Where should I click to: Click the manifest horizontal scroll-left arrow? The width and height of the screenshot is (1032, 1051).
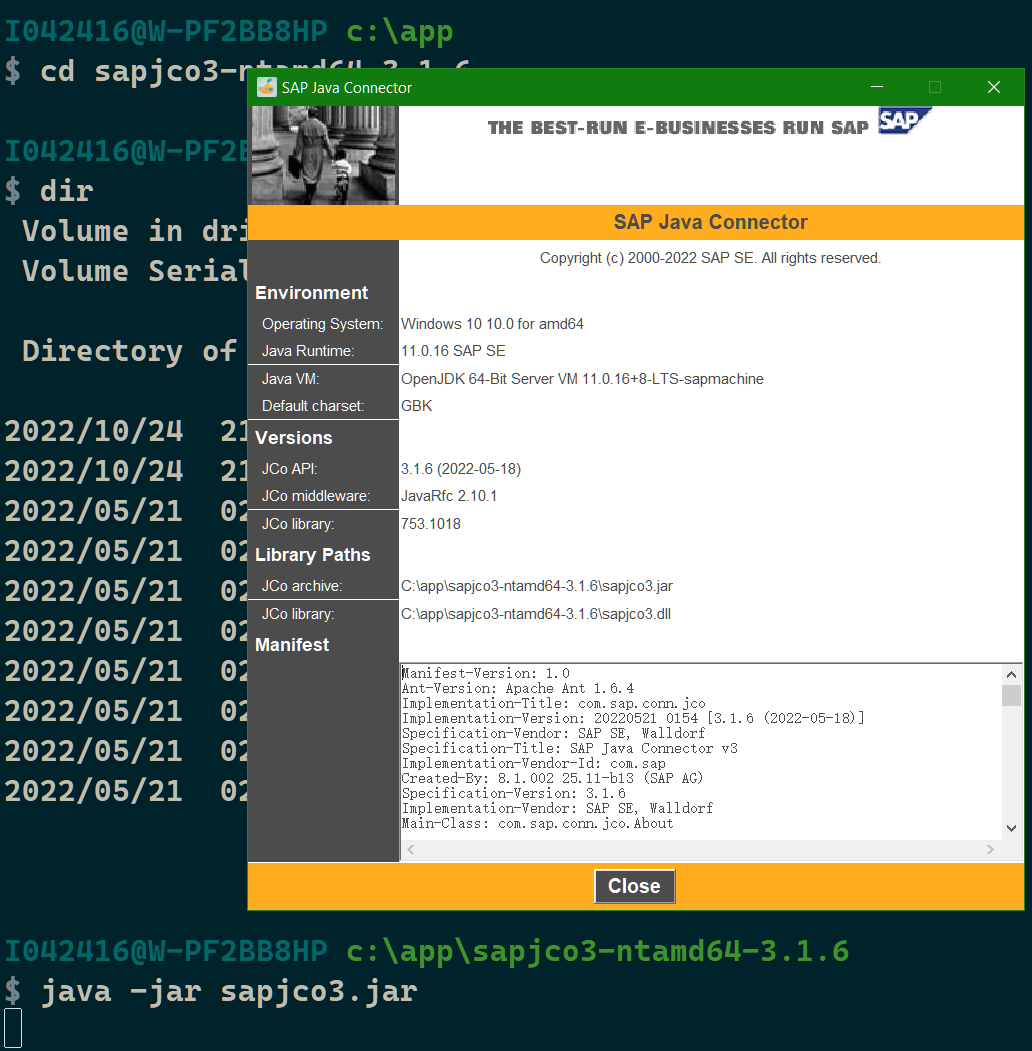[x=411, y=849]
